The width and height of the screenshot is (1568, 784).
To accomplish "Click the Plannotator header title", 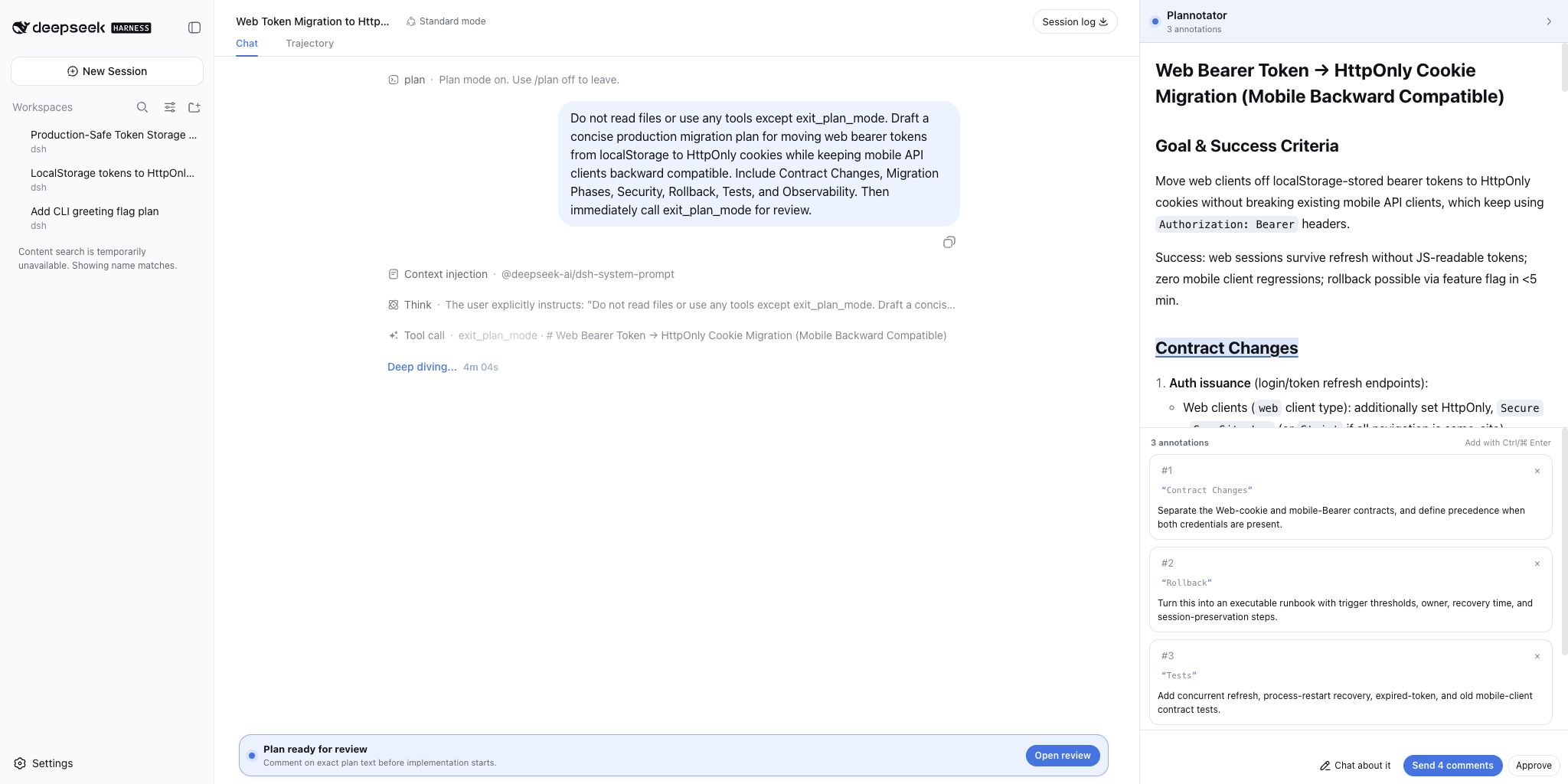I will coord(1197,15).
